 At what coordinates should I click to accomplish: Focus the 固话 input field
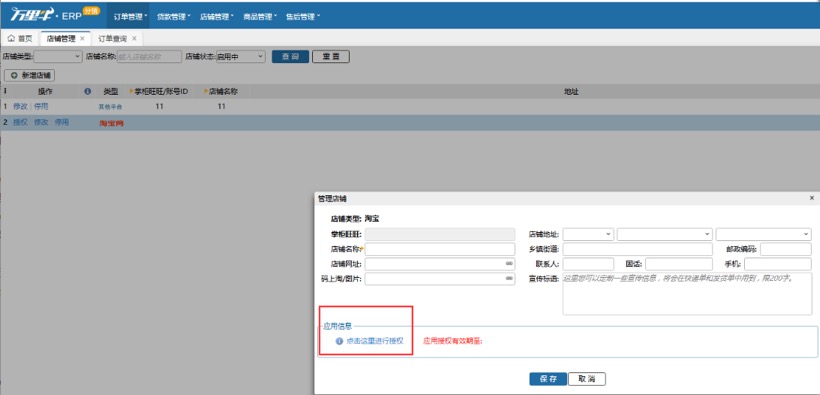(x=679, y=264)
